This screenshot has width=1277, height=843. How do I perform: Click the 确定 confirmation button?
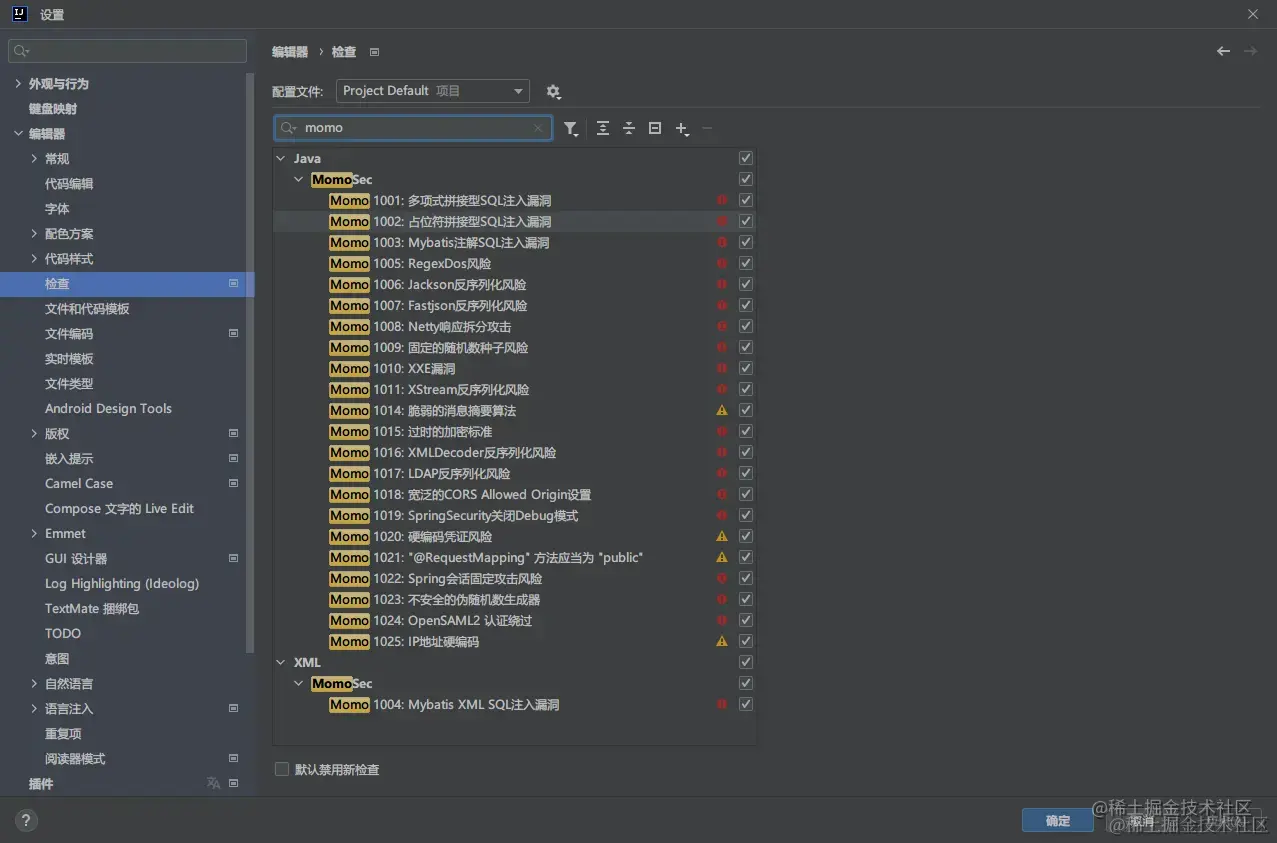point(1057,820)
